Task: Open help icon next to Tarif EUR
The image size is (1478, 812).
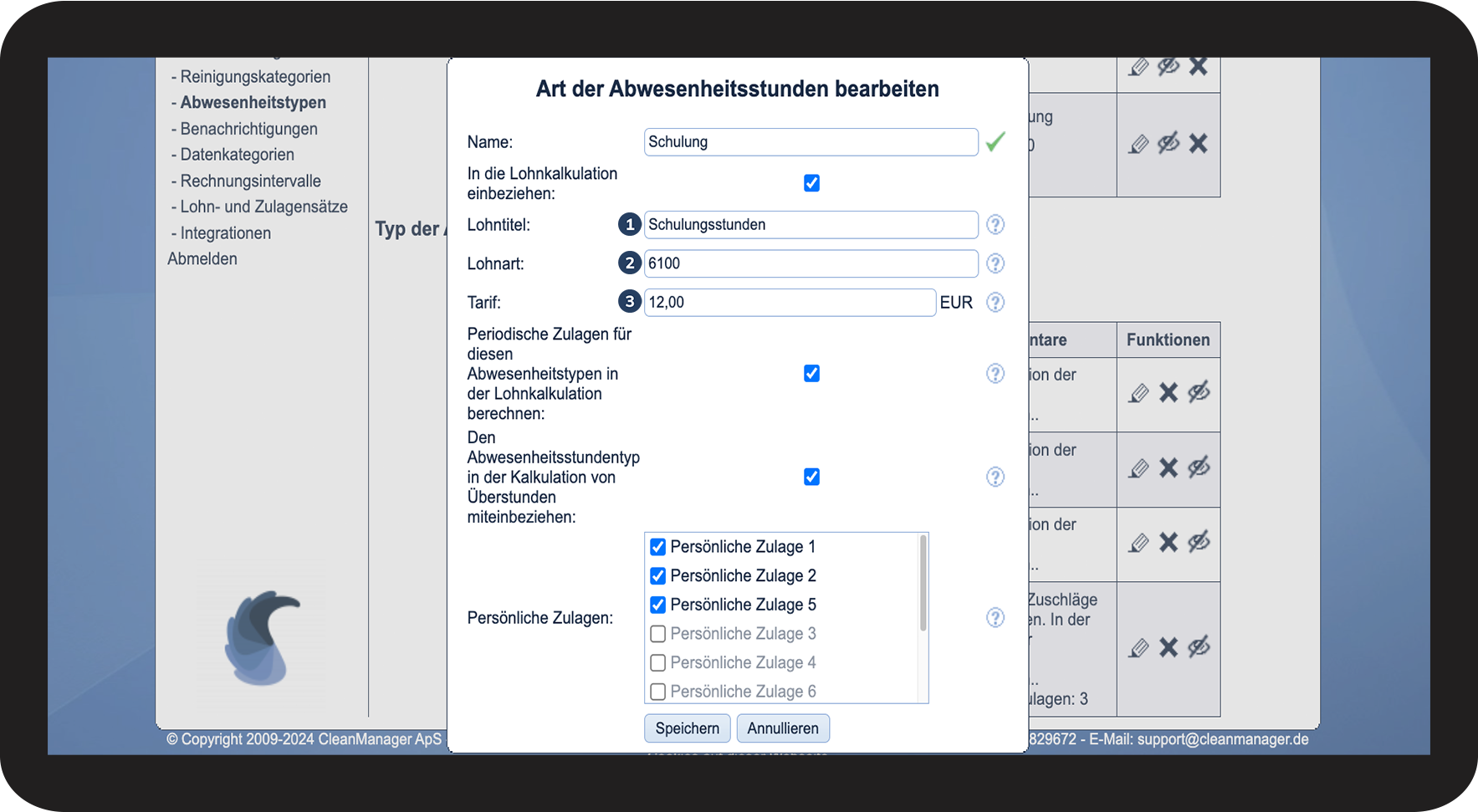Action: pos(995,303)
